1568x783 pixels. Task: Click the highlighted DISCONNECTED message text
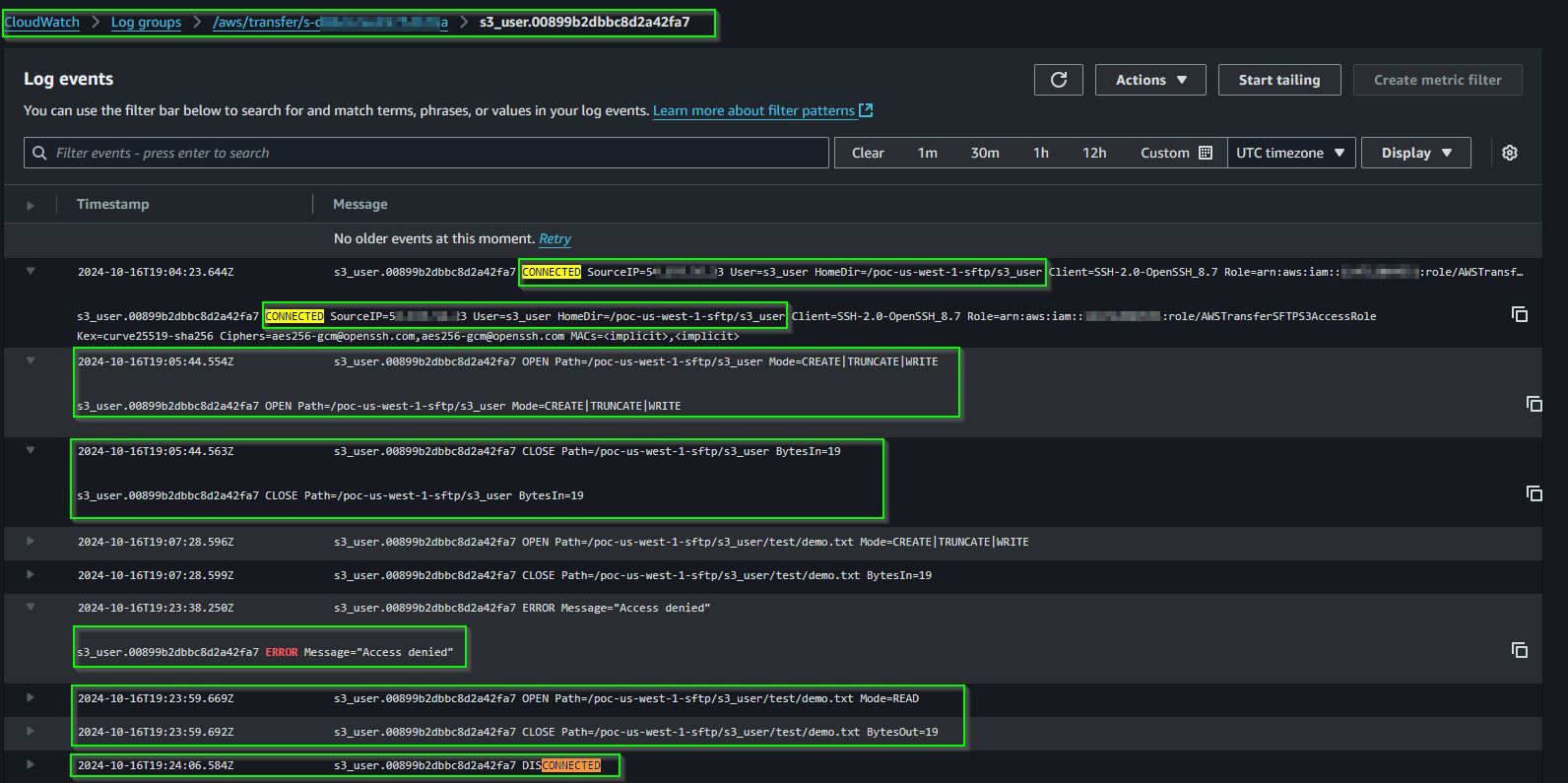click(x=561, y=765)
